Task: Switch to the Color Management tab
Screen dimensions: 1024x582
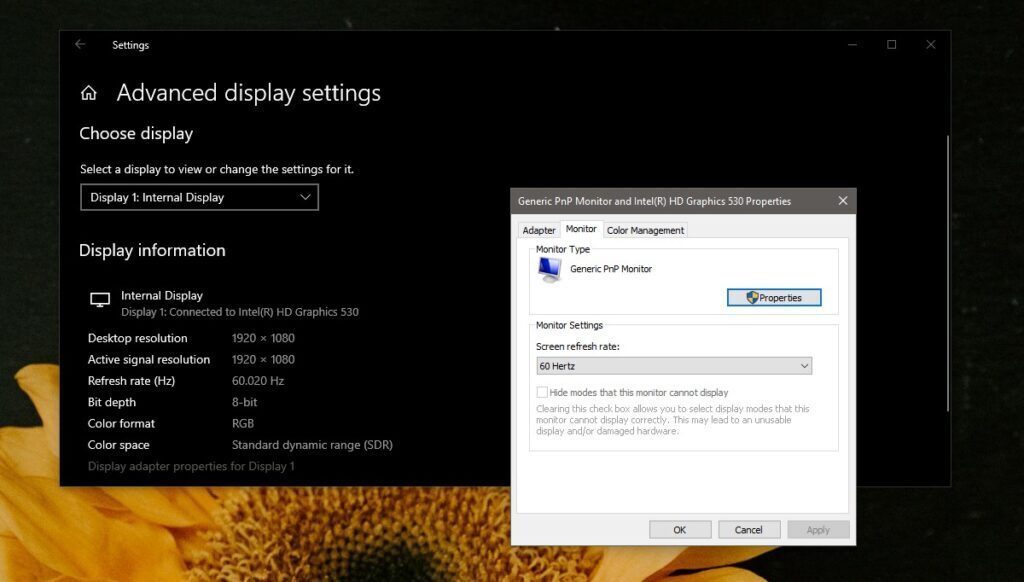Action: tap(645, 230)
